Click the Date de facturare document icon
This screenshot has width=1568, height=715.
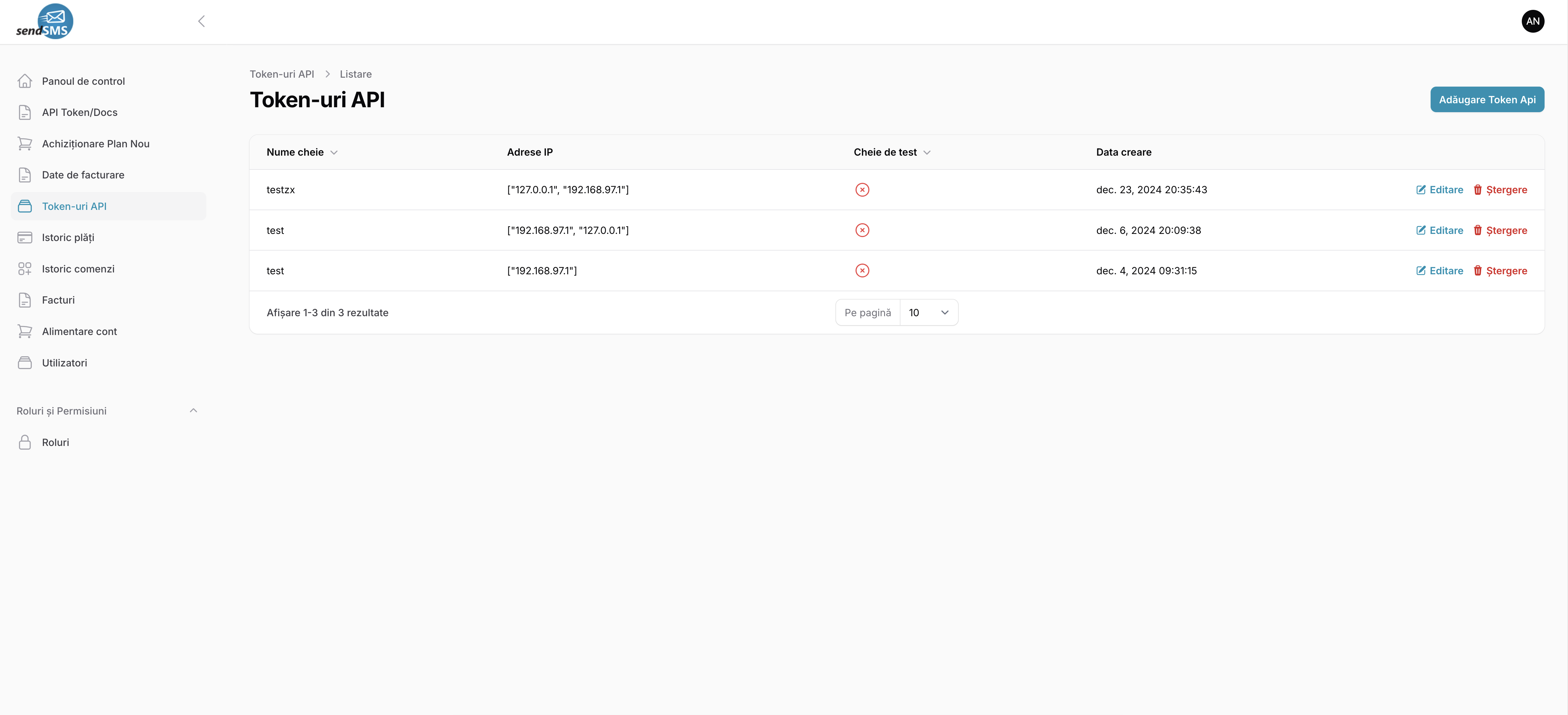tap(25, 175)
